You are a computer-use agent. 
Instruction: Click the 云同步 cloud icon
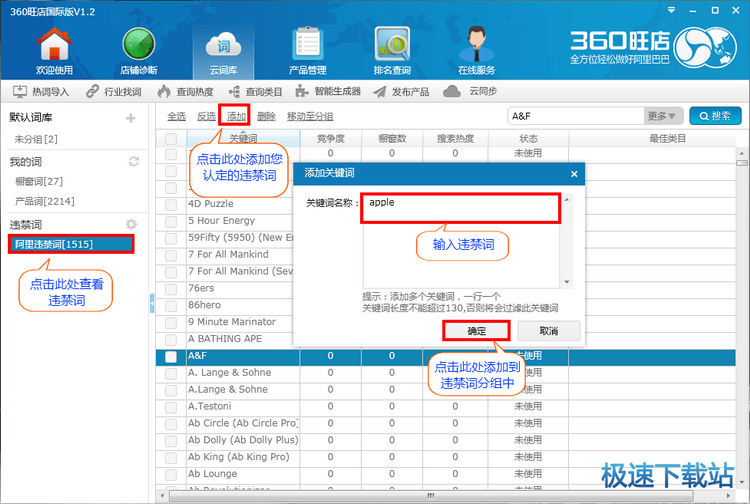[x=452, y=91]
